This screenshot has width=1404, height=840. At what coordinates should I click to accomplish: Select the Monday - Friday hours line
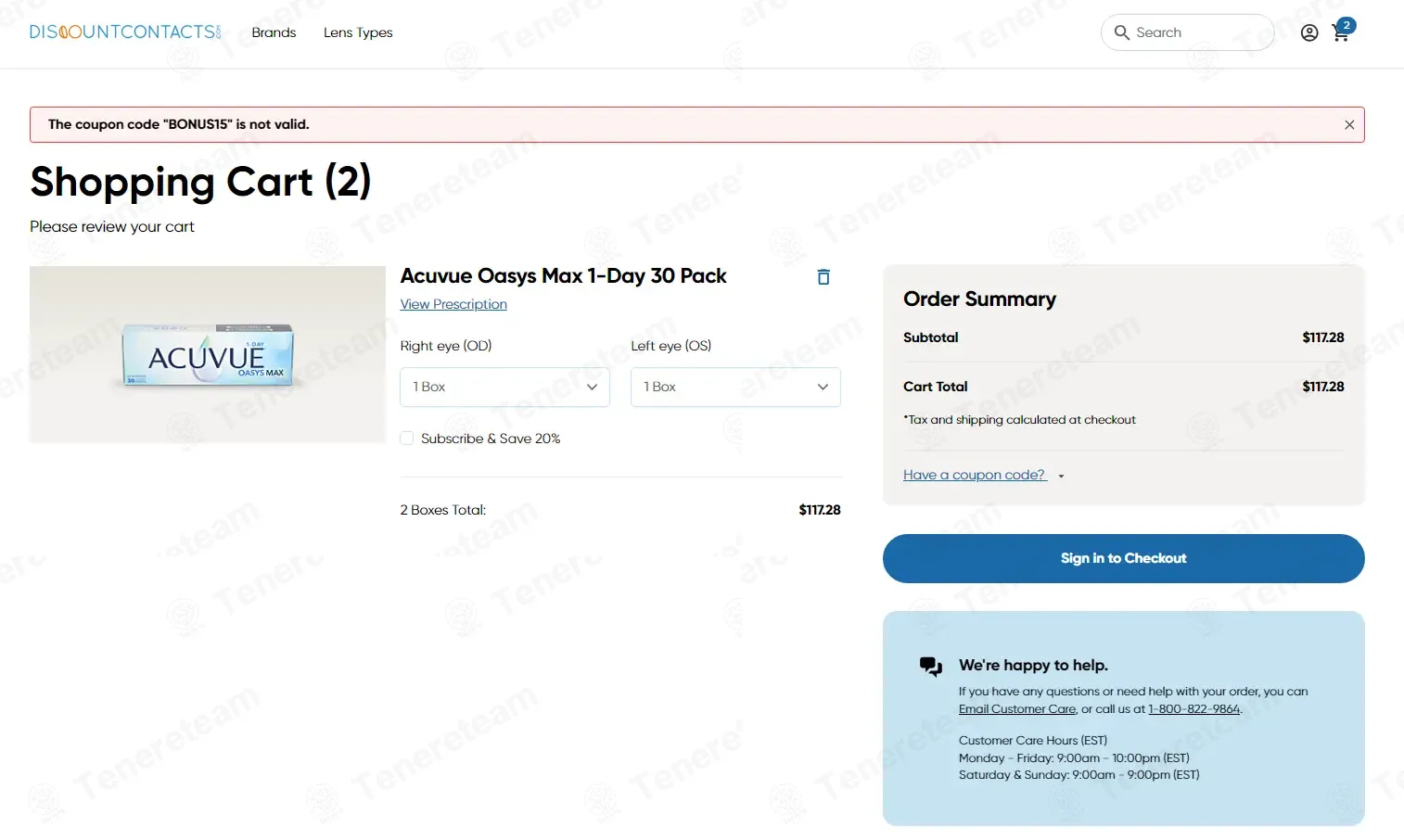tap(1074, 758)
